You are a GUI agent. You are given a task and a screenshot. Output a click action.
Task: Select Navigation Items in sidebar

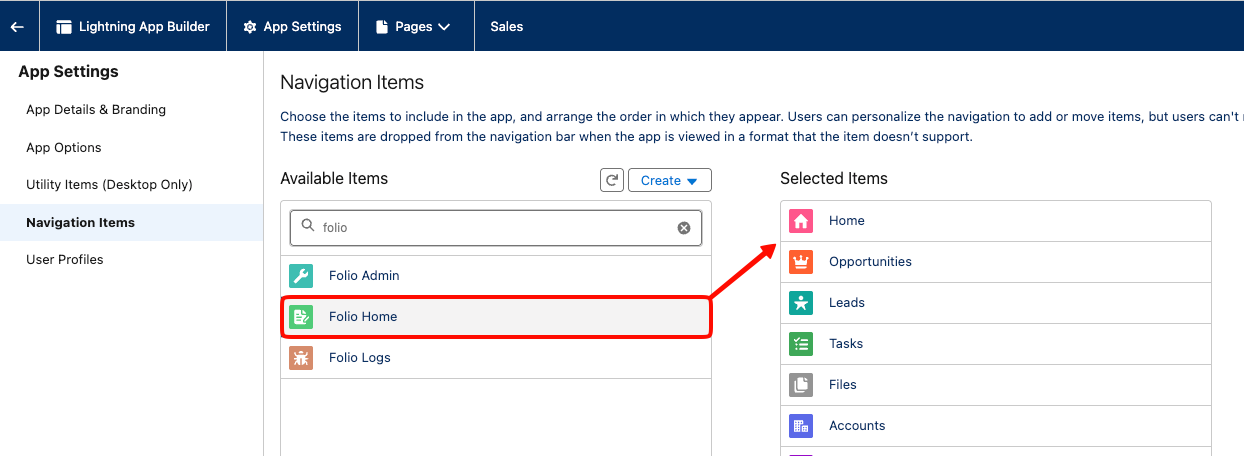click(131, 222)
